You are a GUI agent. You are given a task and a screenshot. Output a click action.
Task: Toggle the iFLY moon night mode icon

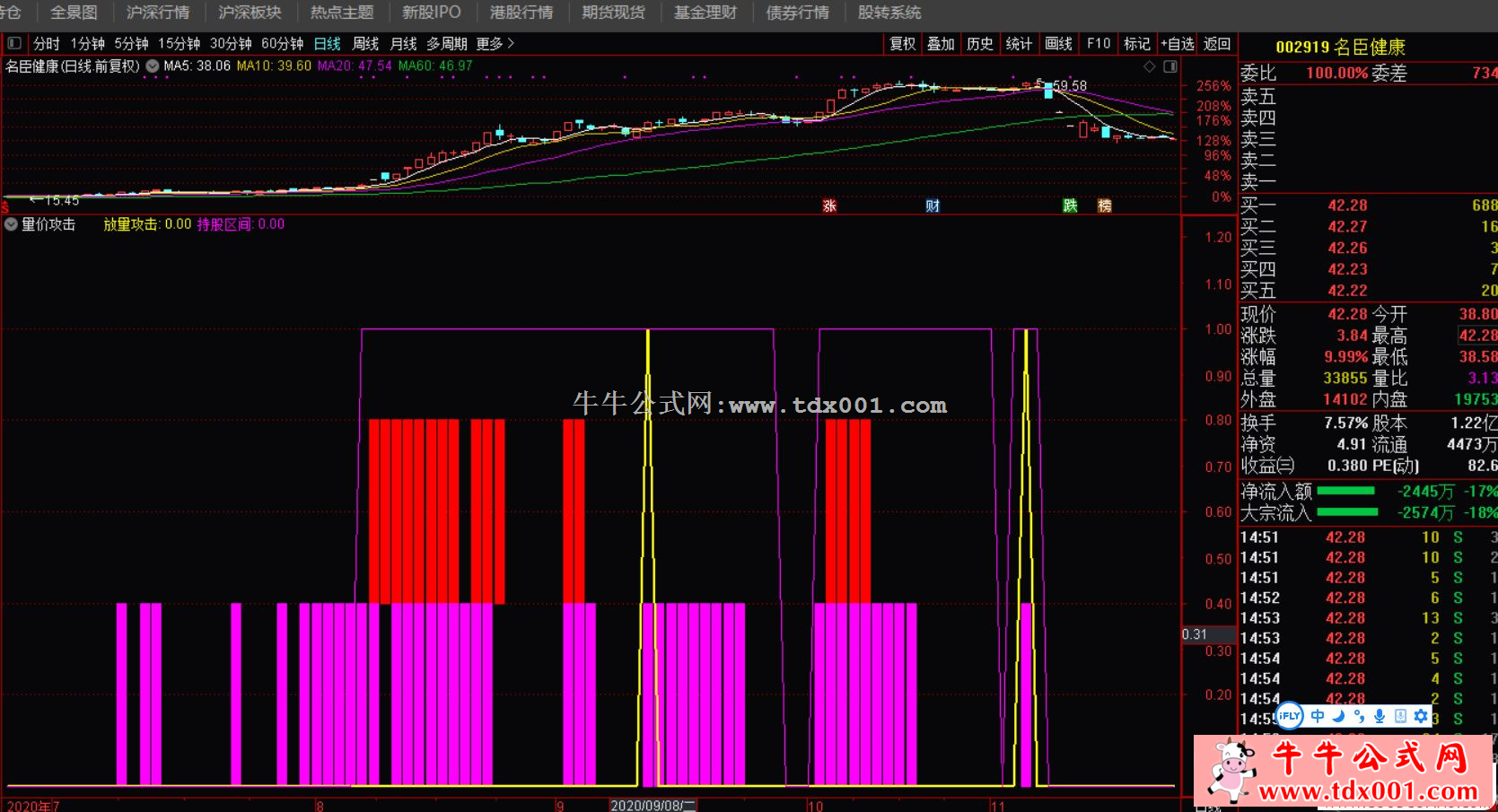[x=1338, y=716]
